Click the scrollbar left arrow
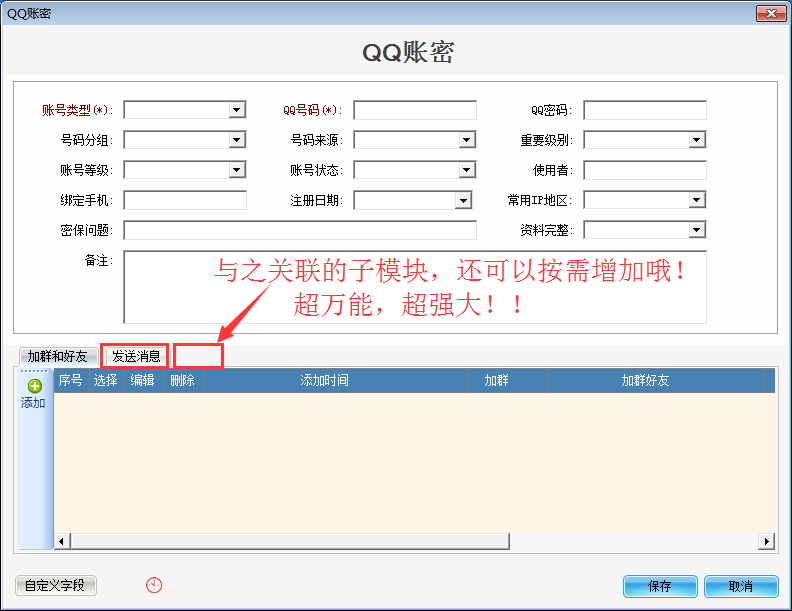The image size is (792, 611). (62, 541)
